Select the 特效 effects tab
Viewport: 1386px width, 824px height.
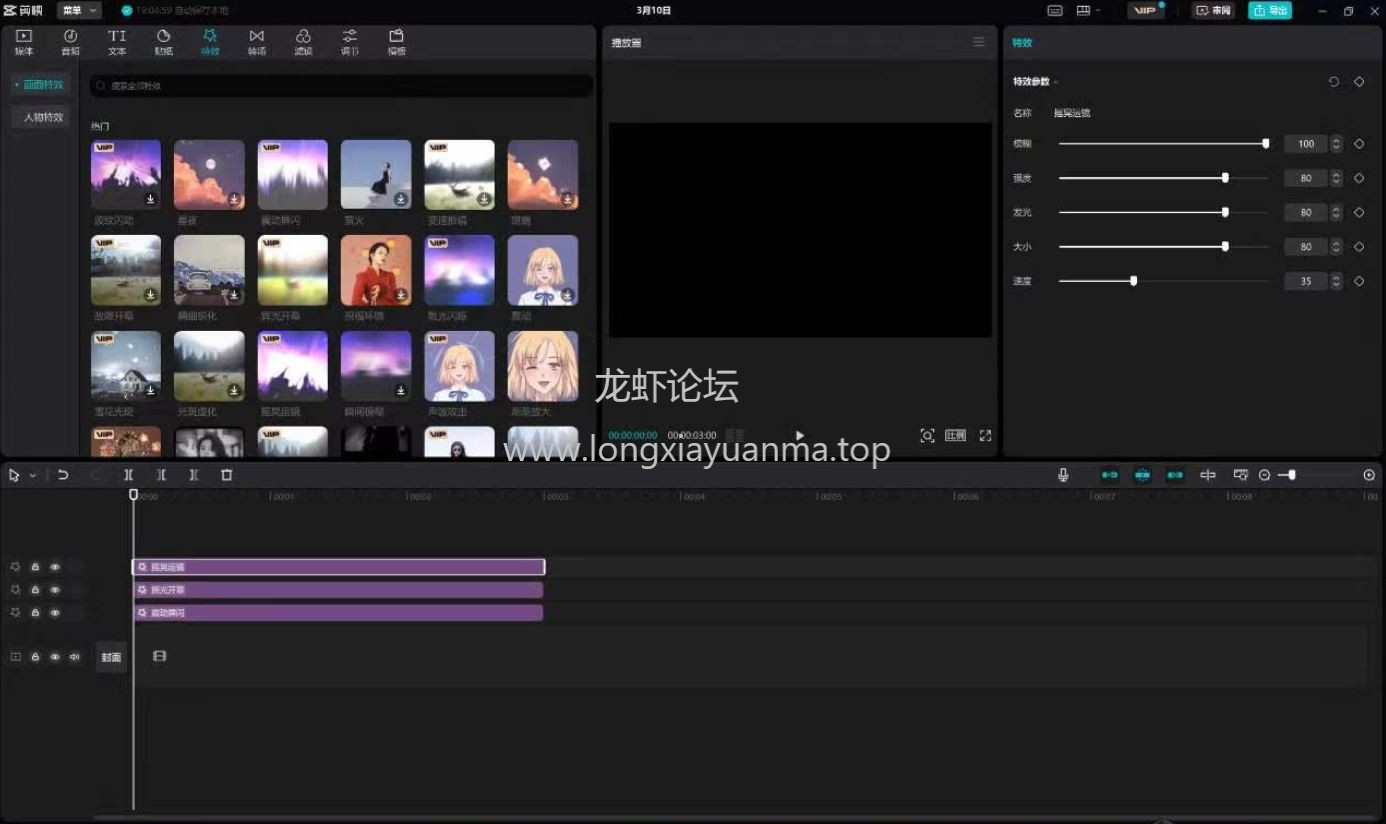(210, 42)
